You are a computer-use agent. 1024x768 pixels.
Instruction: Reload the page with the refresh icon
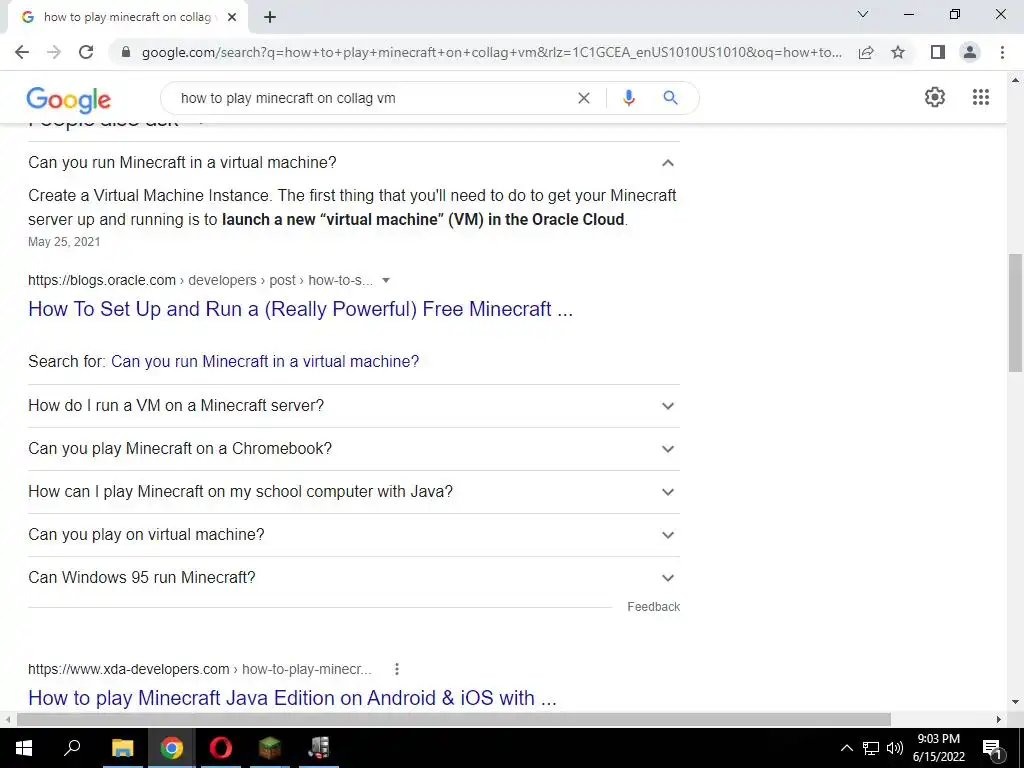click(86, 52)
